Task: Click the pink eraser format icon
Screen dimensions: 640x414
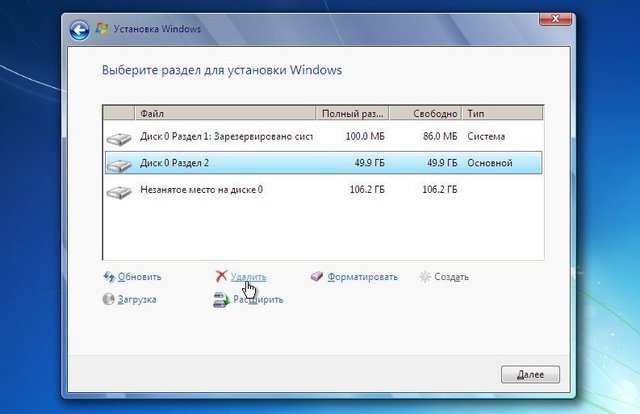Action: [x=317, y=276]
